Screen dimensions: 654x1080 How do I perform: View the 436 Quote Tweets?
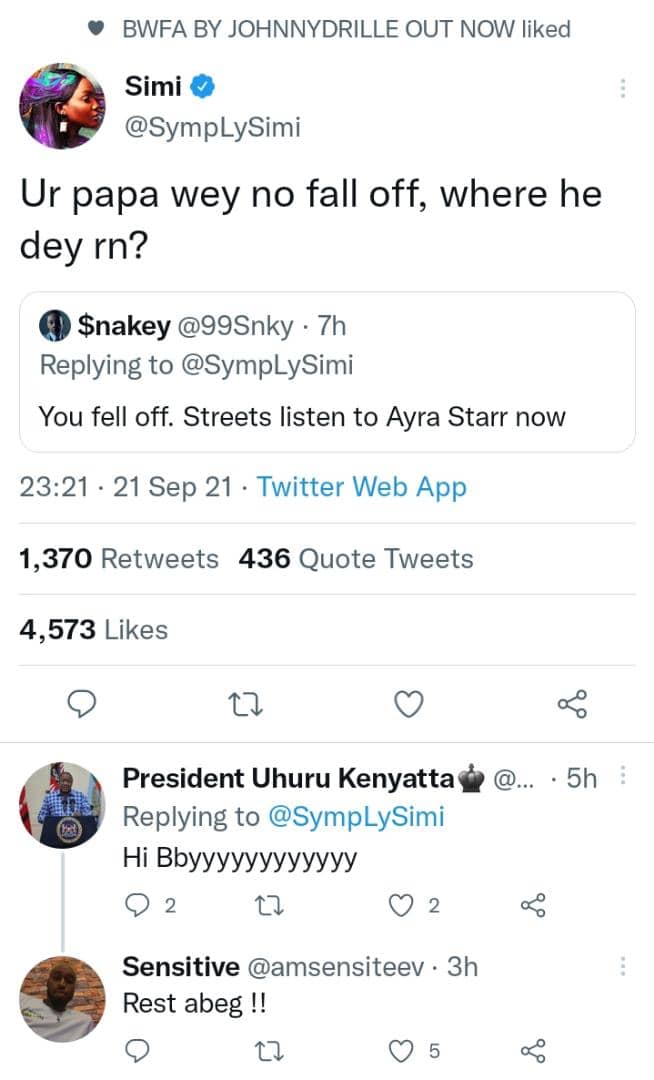(355, 558)
